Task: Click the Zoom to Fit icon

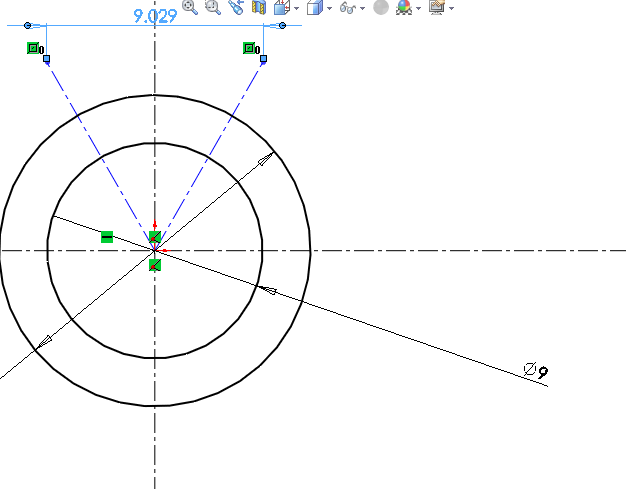Action: (x=190, y=7)
